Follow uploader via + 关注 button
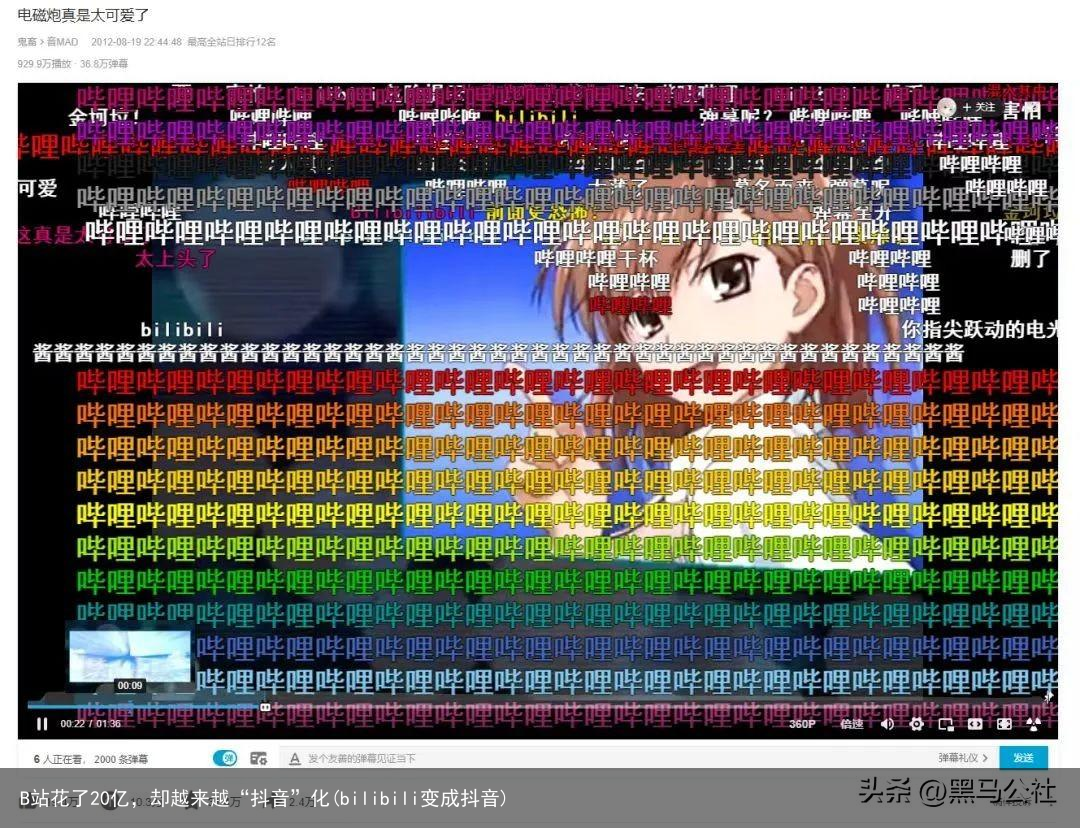The width and height of the screenshot is (1080, 828). coord(979,107)
